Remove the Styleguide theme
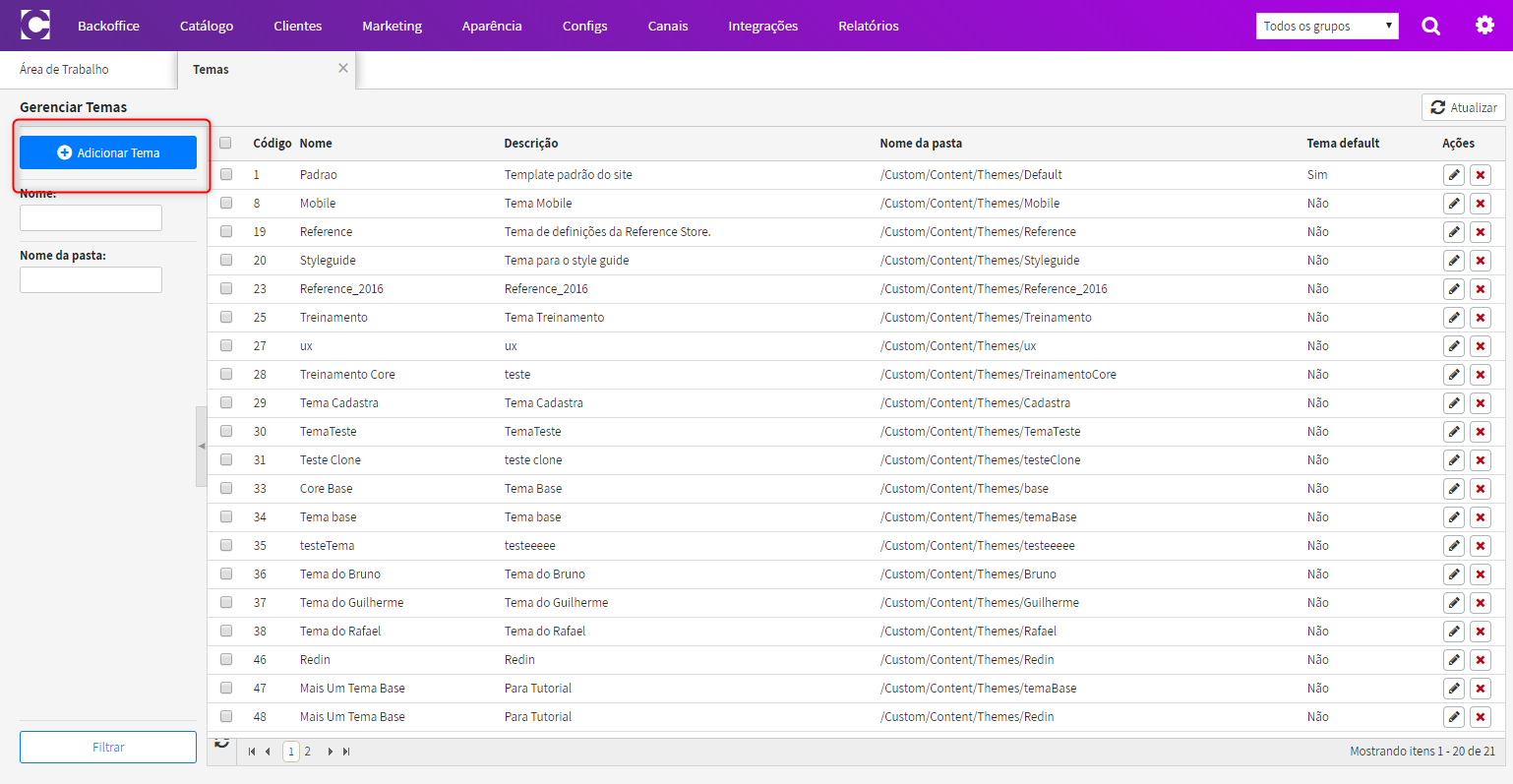This screenshot has width=1513, height=784. [1481, 261]
